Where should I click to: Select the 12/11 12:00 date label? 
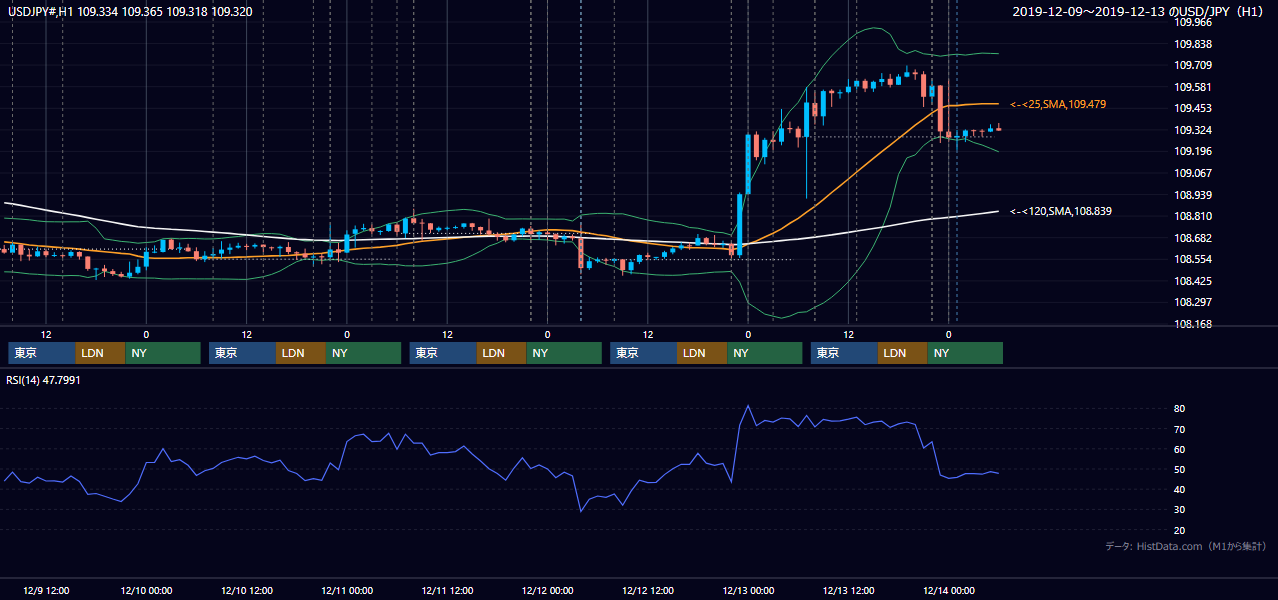tap(447, 590)
